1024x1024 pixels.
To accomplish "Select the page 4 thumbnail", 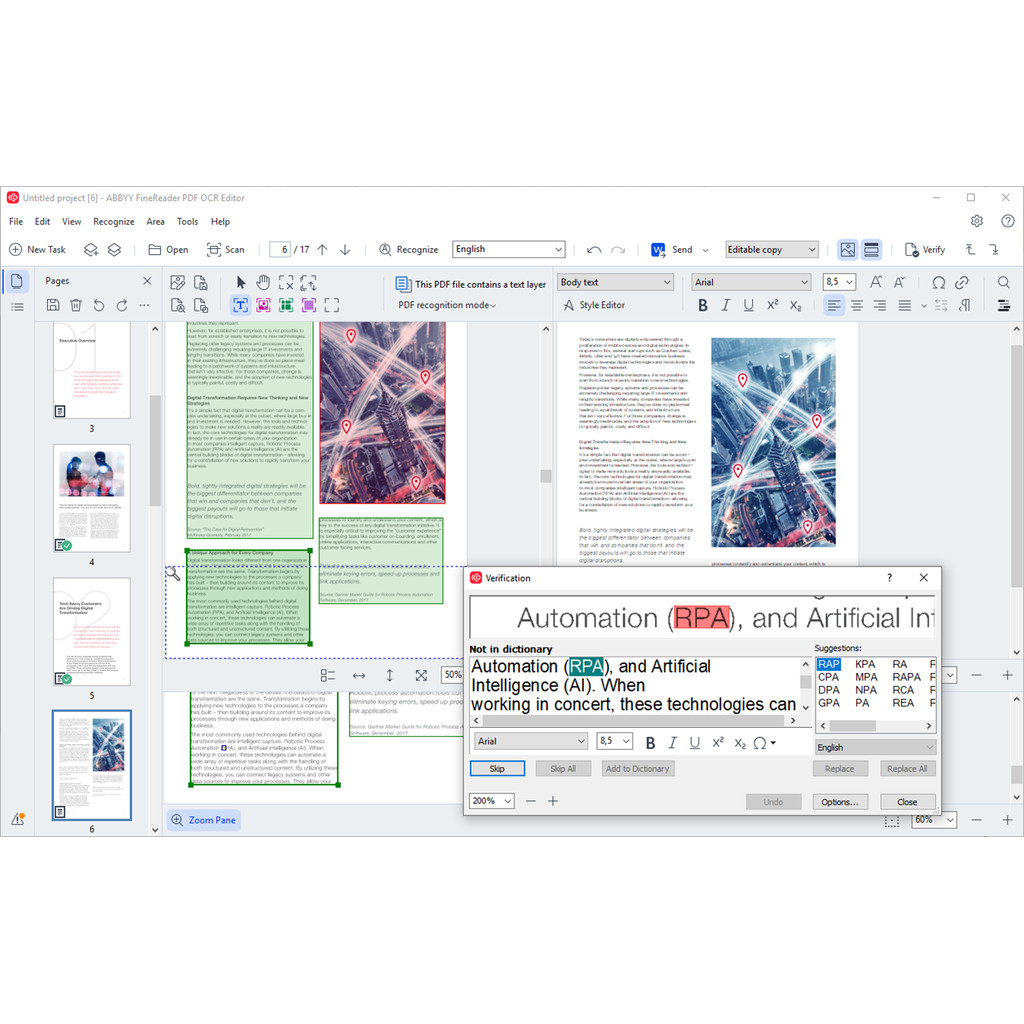I will pos(91,497).
